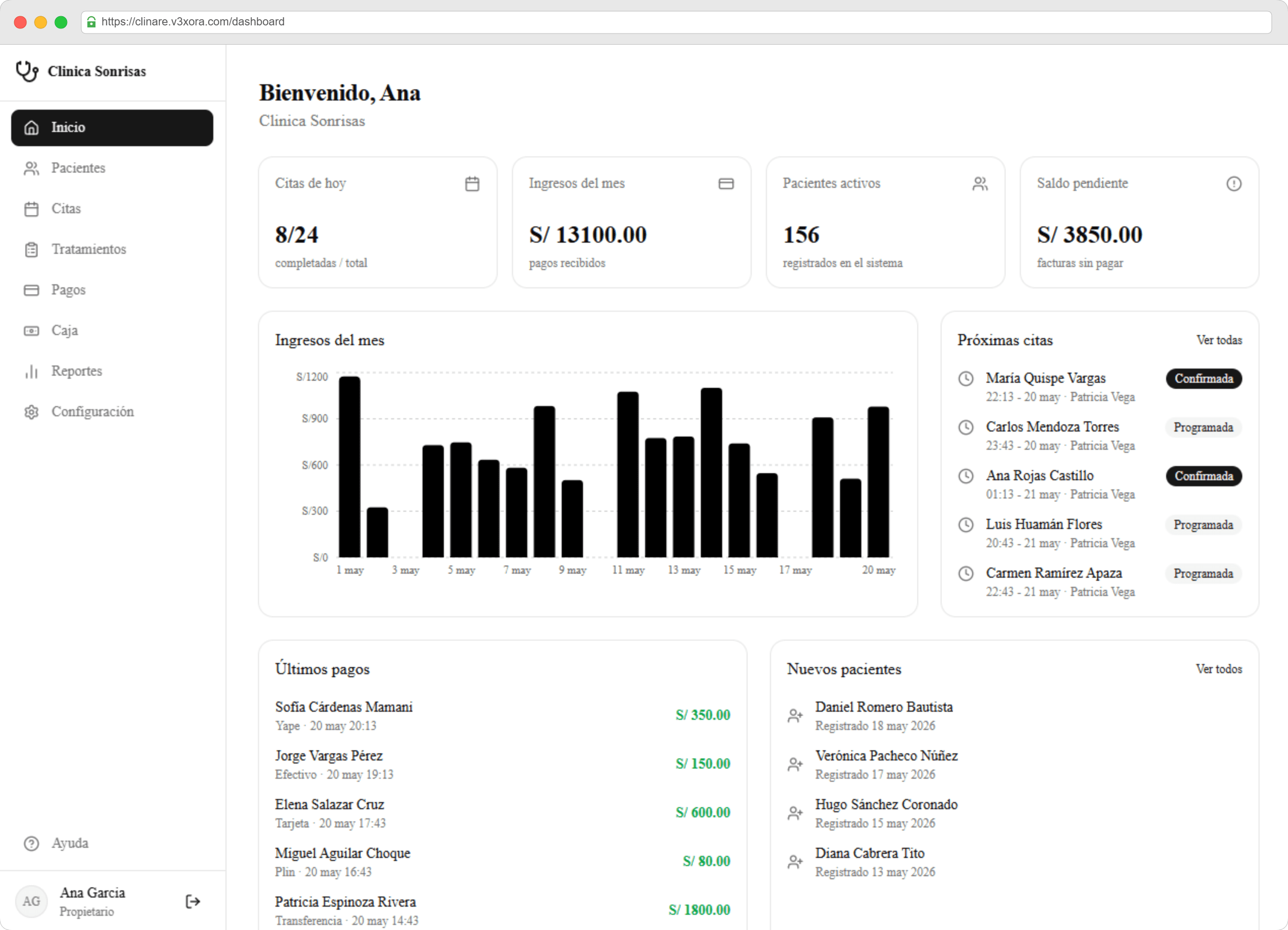Click the Caja cash icon
Image resolution: width=1288 pixels, height=930 pixels.
[31, 331]
